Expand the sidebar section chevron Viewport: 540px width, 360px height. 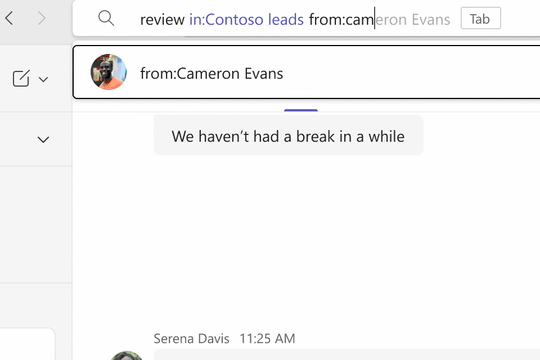pyautogui.click(x=43, y=140)
